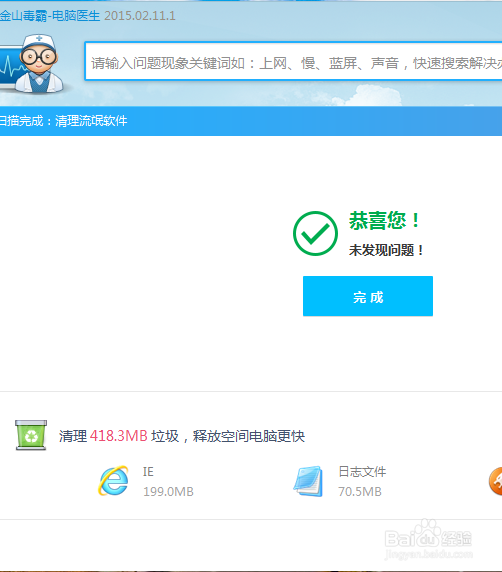The height and width of the screenshot is (572, 502).
Task: Click the 清理流氓软件 status text
Action: pyautogui.click(x=91, y=121)
